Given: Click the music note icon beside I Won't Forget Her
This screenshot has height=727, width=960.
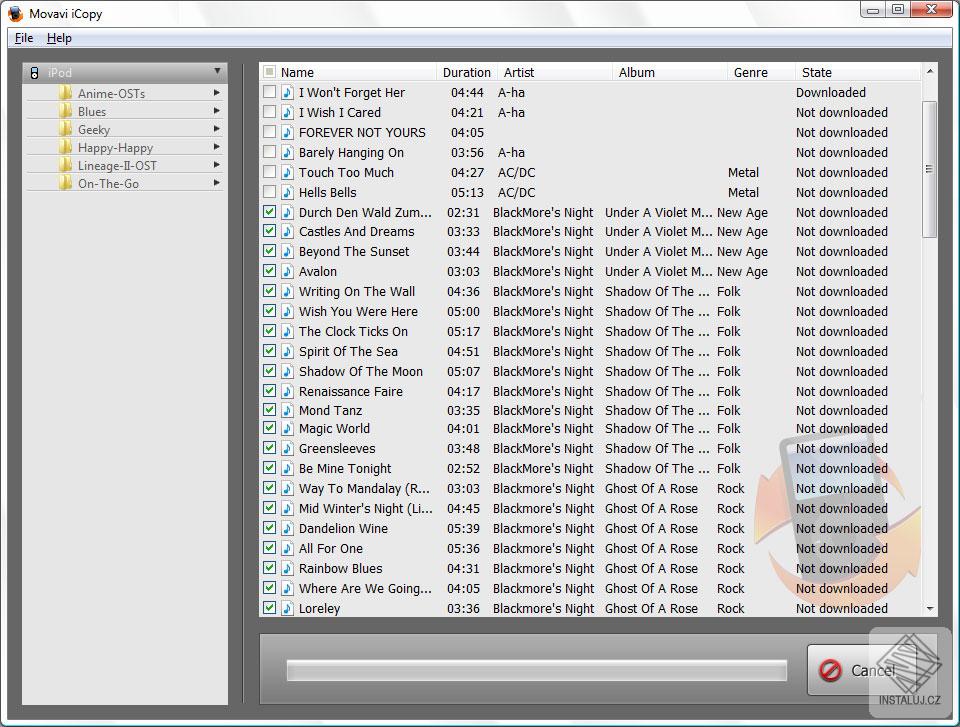Looking at the screenshot, I should pyautogui.click(x=287, y=92).
